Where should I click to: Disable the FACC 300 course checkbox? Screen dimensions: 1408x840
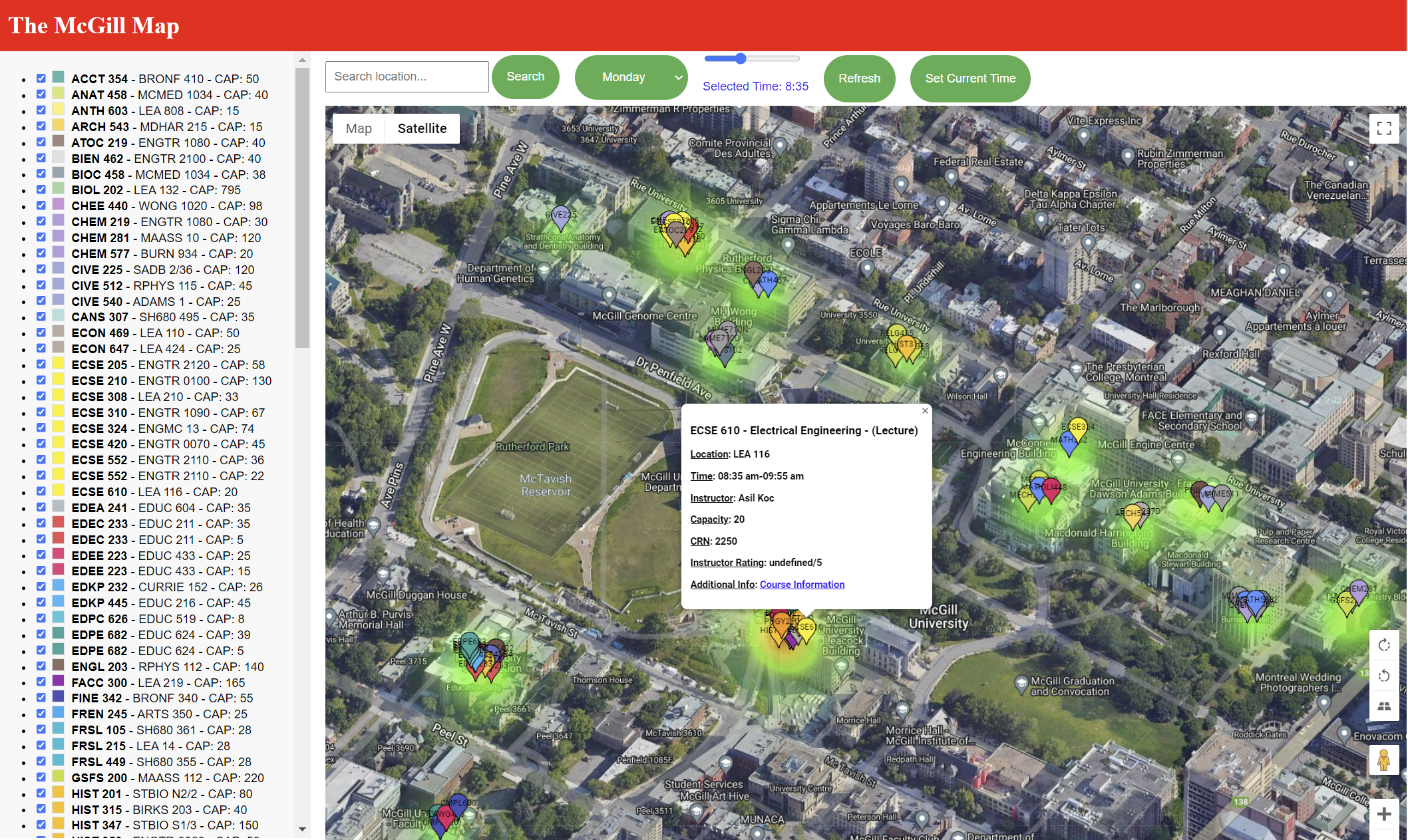[x=41, y=682]
